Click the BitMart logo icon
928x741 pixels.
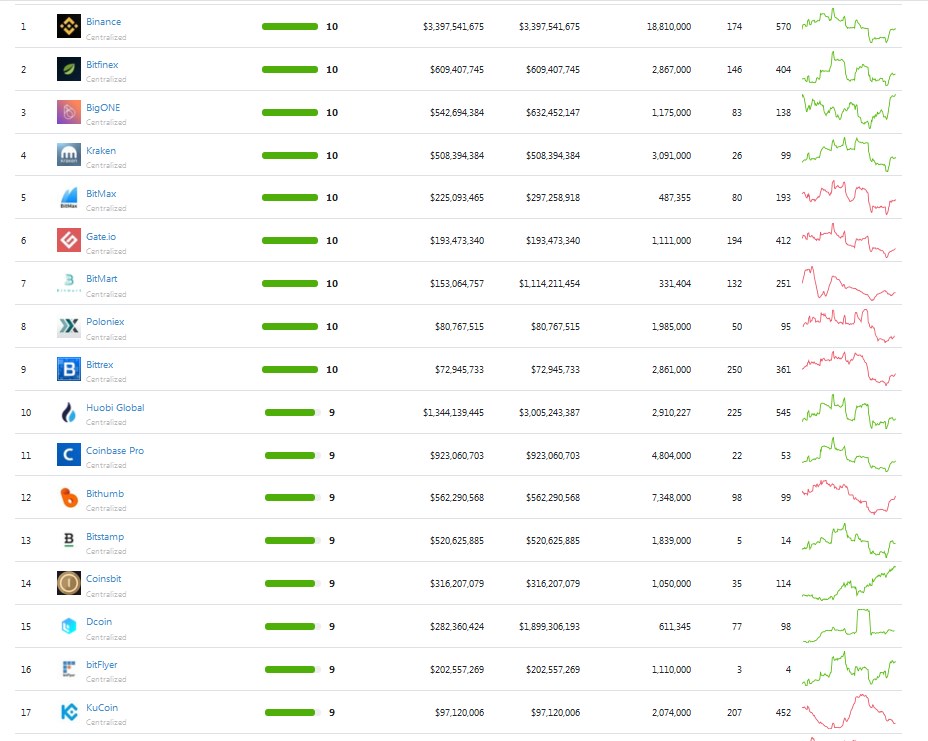point(69,283)
